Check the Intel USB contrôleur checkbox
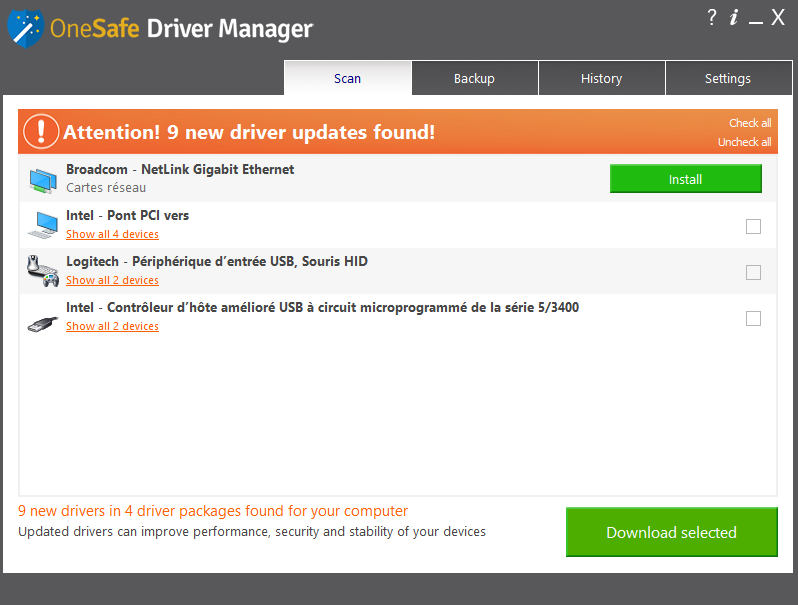The height and width of the screenshot is (605, 798). pyautogui.click(x=753, y=319)
